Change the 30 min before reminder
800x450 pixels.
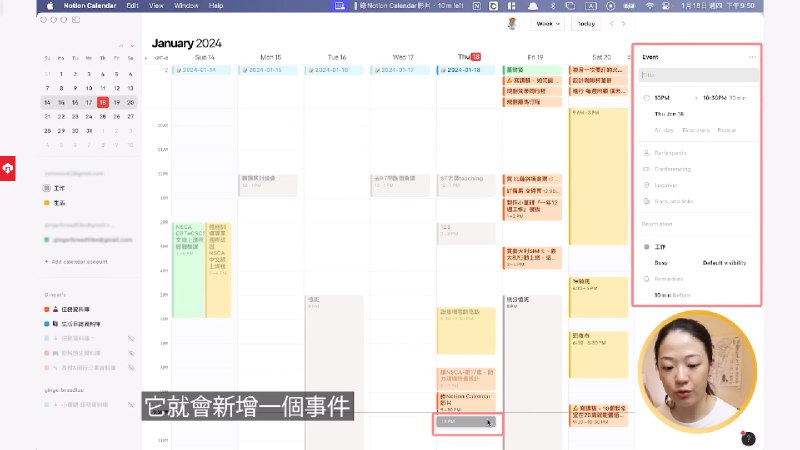[672, 295]
